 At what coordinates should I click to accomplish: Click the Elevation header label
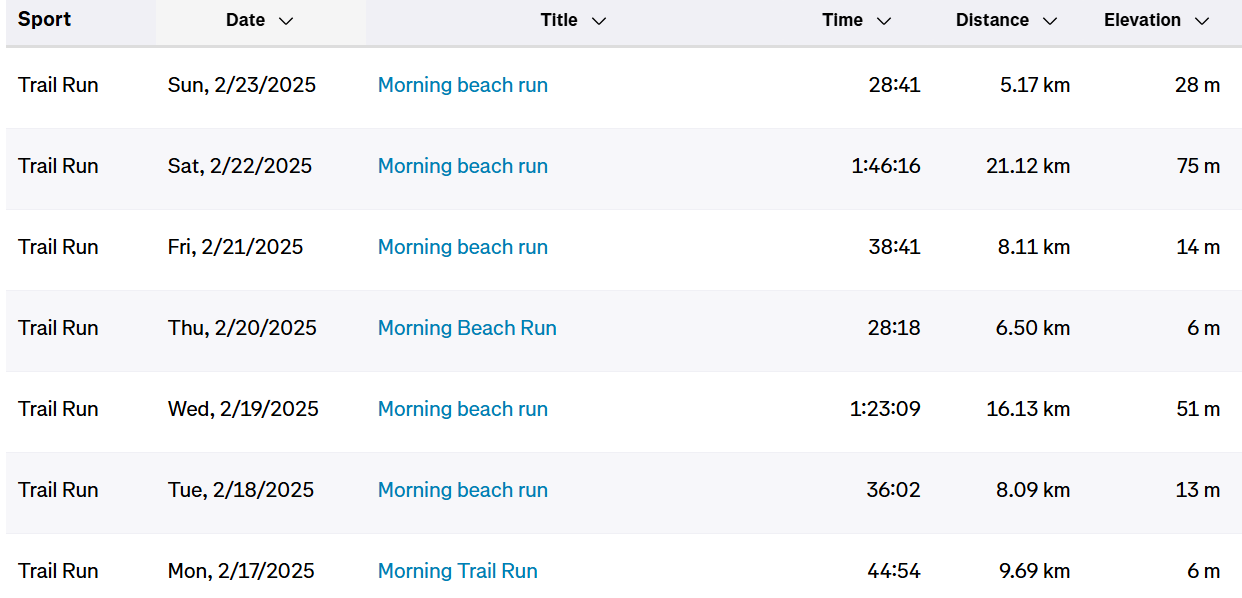1142,20
